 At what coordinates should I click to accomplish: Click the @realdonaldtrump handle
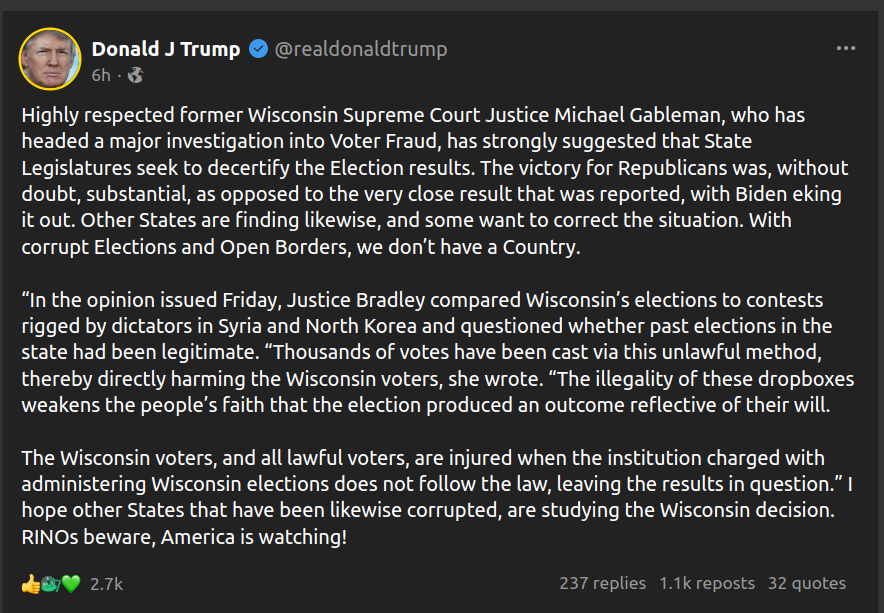pyautogui.click(x=361, y=49)
